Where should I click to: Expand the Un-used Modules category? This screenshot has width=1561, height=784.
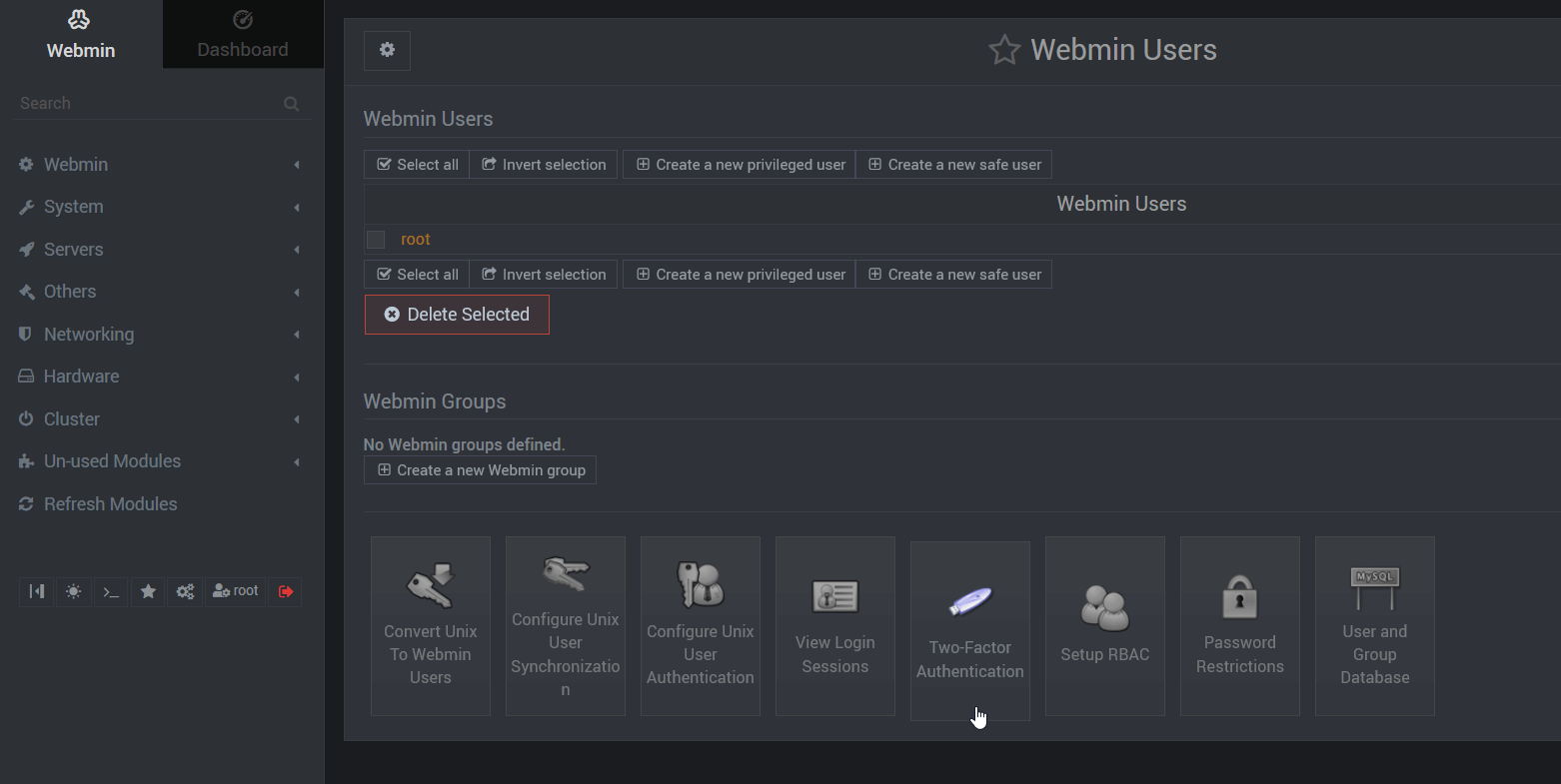(160, 461)
